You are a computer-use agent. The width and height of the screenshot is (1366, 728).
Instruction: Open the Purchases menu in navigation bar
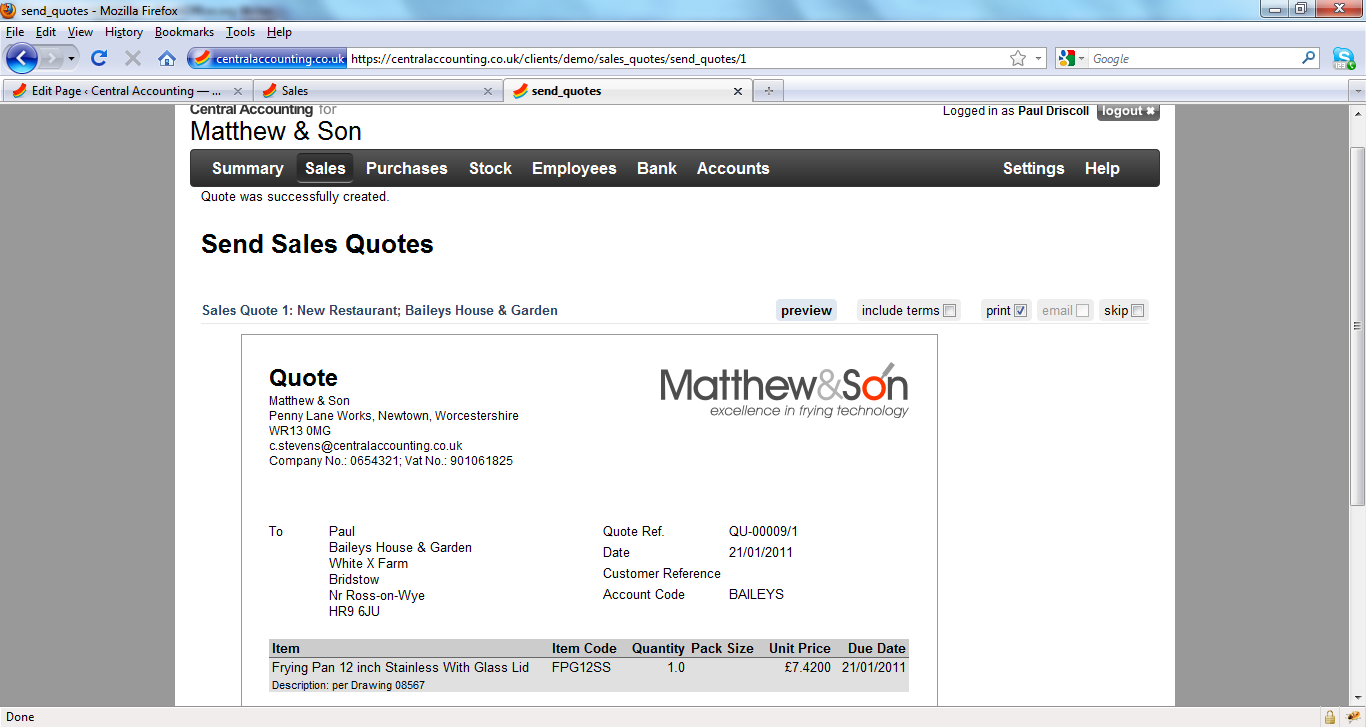406,168
